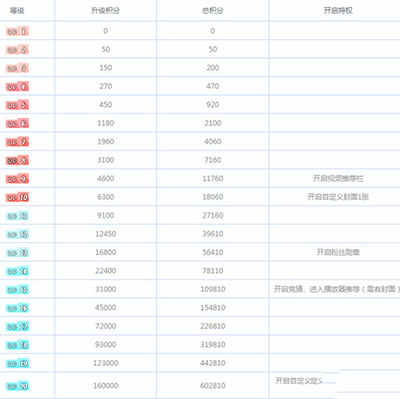Click the 1180 upgrade points cell
The width and height of the screenshot is (400, 399).
pyautogui.click(x=105, y=123)
